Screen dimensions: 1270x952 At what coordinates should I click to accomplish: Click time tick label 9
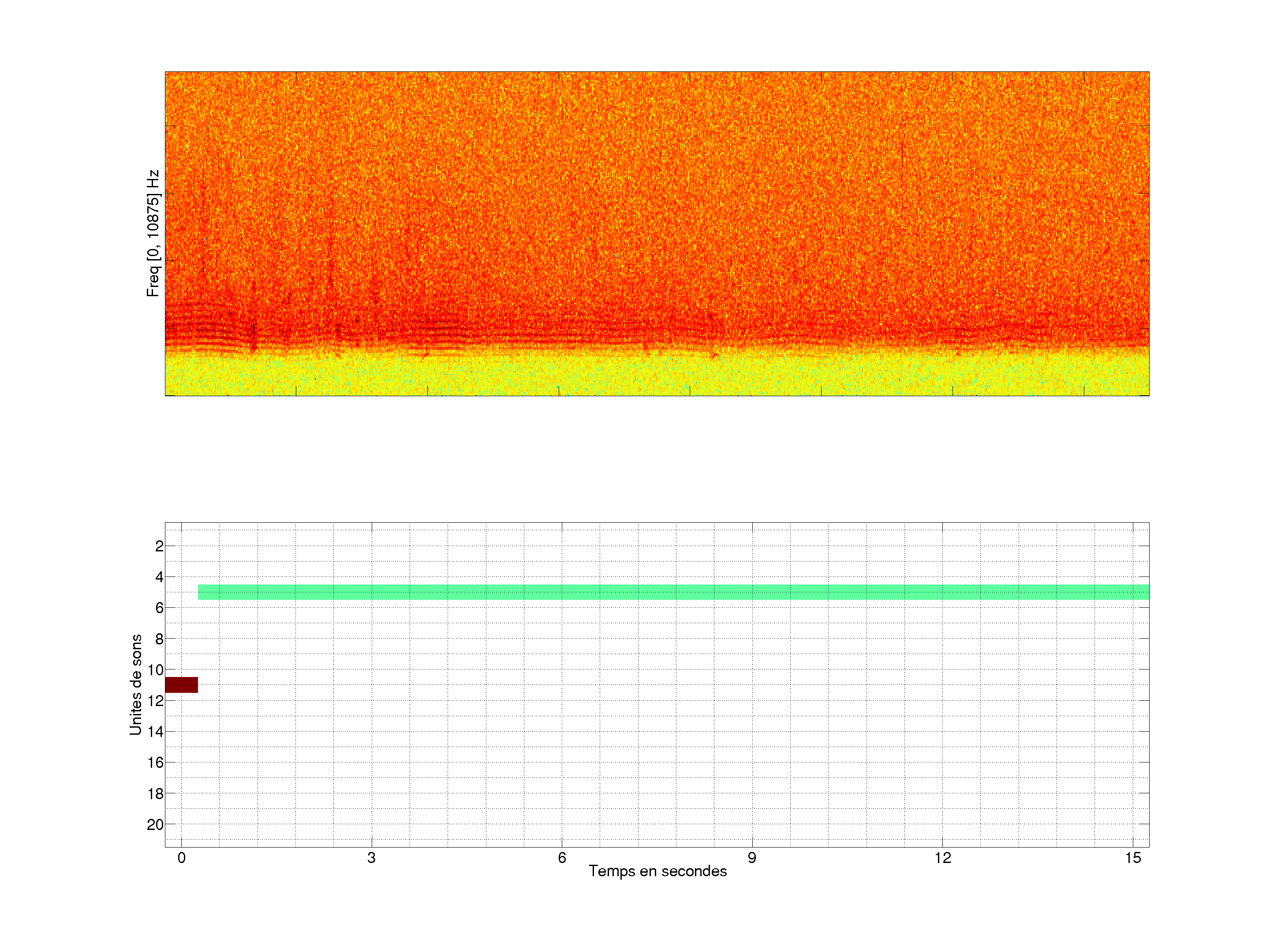click(x=751, y=858)
